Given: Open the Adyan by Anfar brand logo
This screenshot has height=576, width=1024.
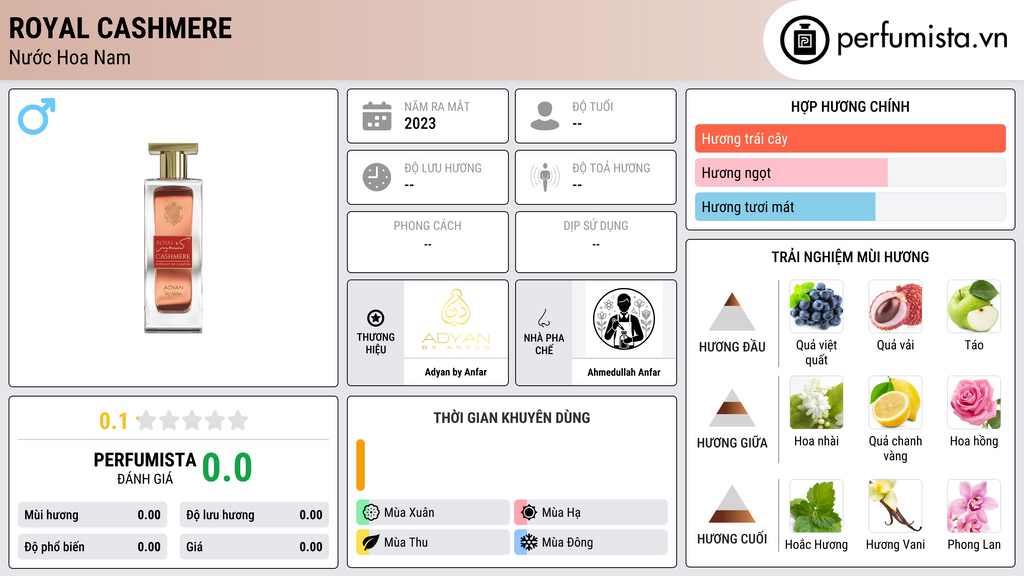Looking at the screenshot, I should tap(456, 319).
